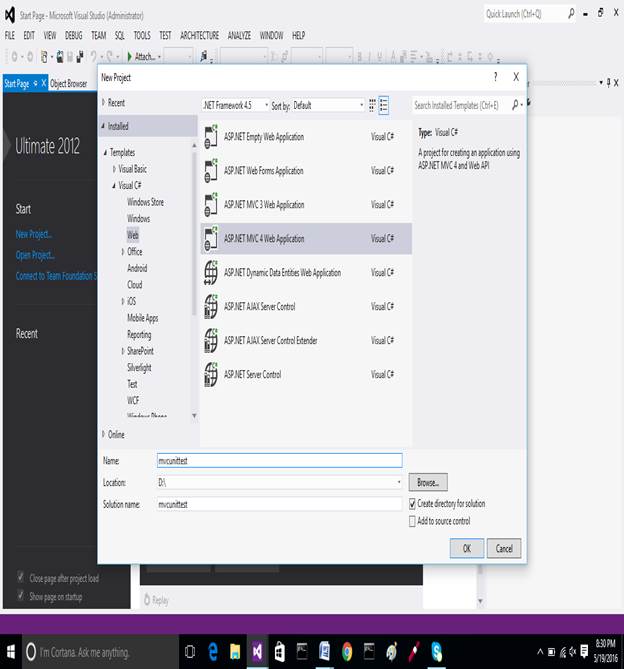Expand the Recent section in New Project
624x669 pixels.
point(104,102)
